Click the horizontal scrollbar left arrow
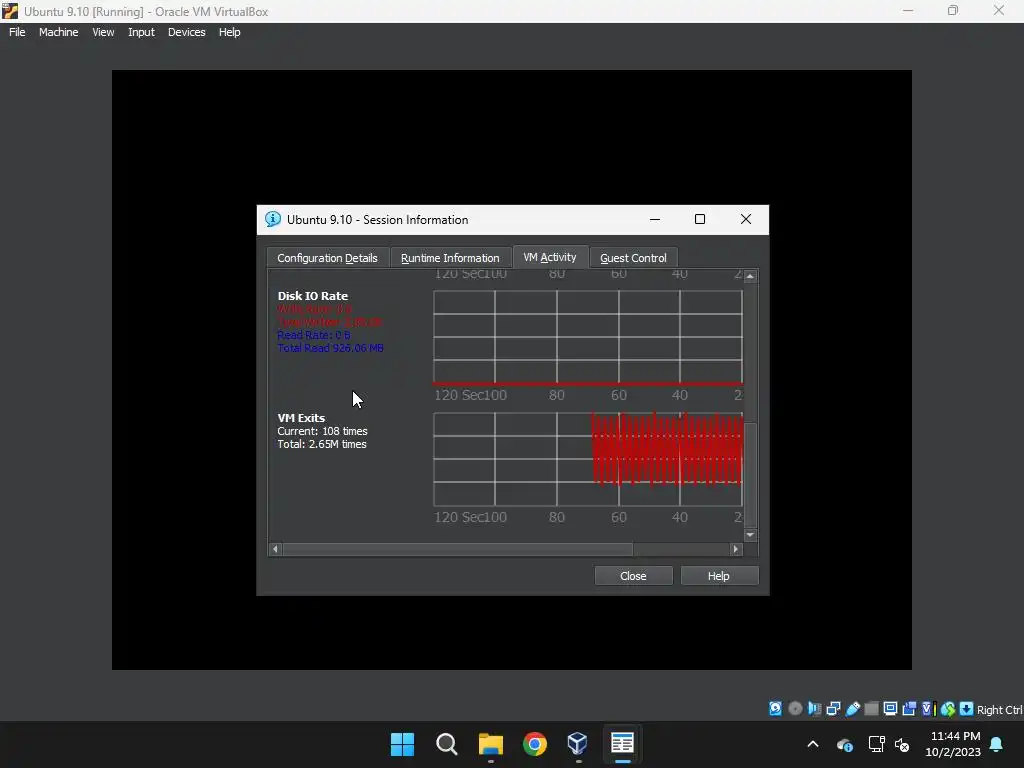 [x=276, y=549]
